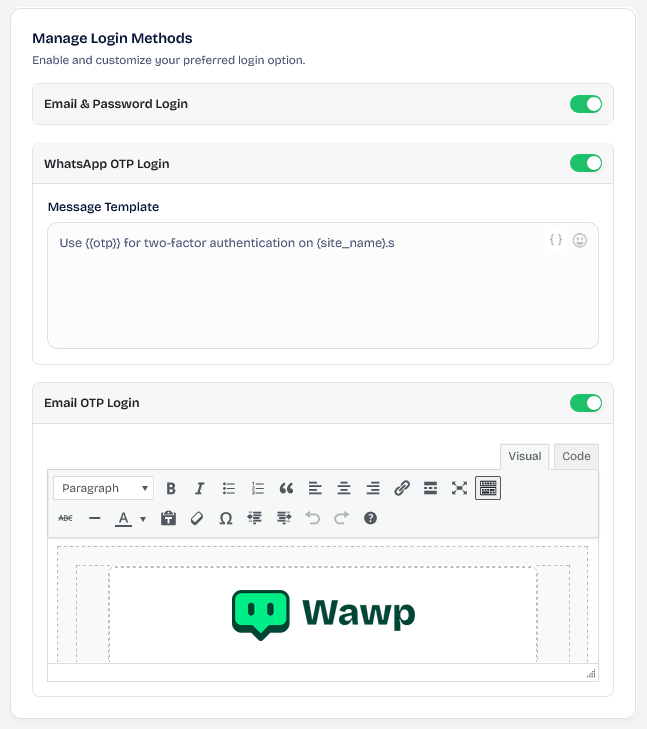Click the emoji picker in Message Template

580,240
